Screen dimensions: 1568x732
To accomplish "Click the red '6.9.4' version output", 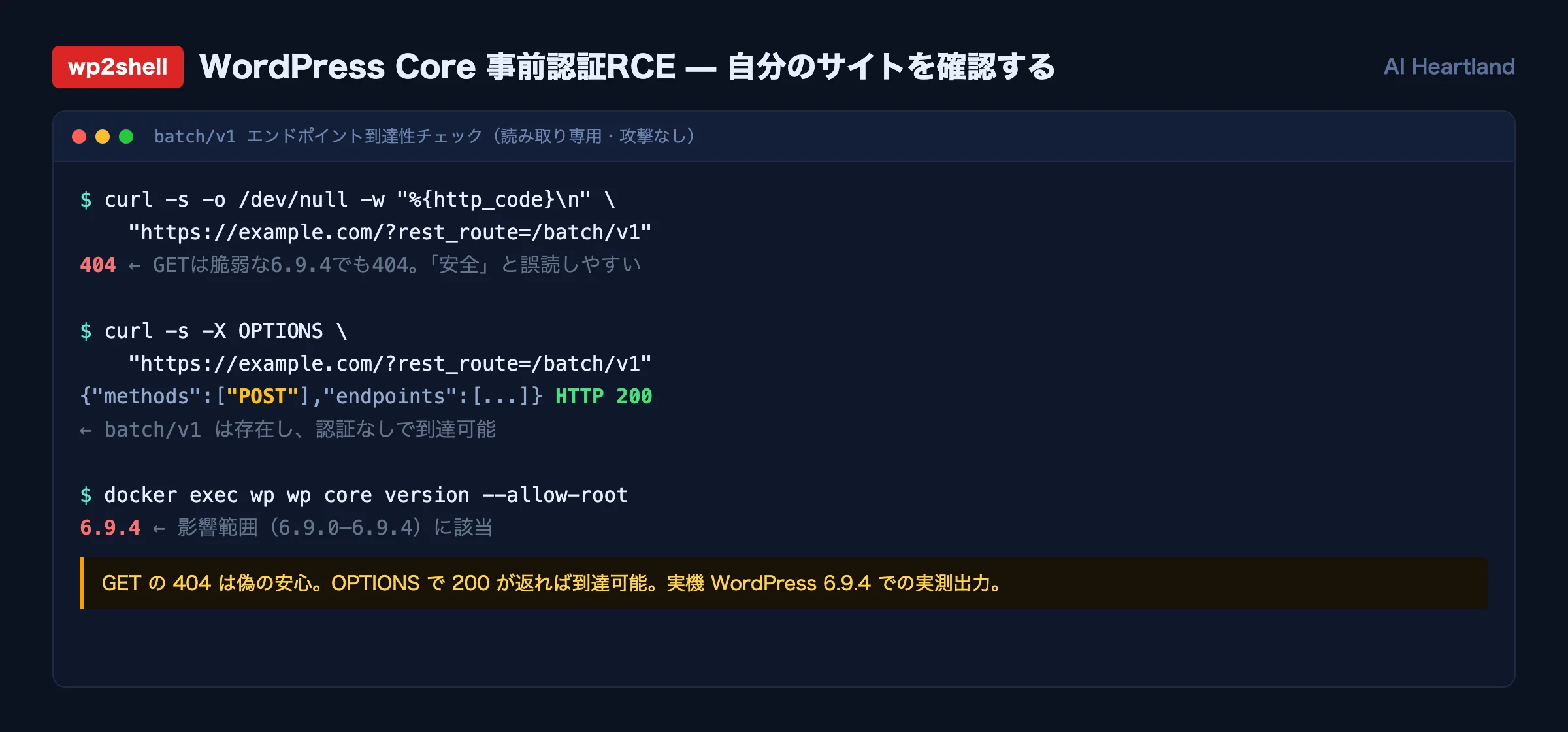I will click(110, 527).
